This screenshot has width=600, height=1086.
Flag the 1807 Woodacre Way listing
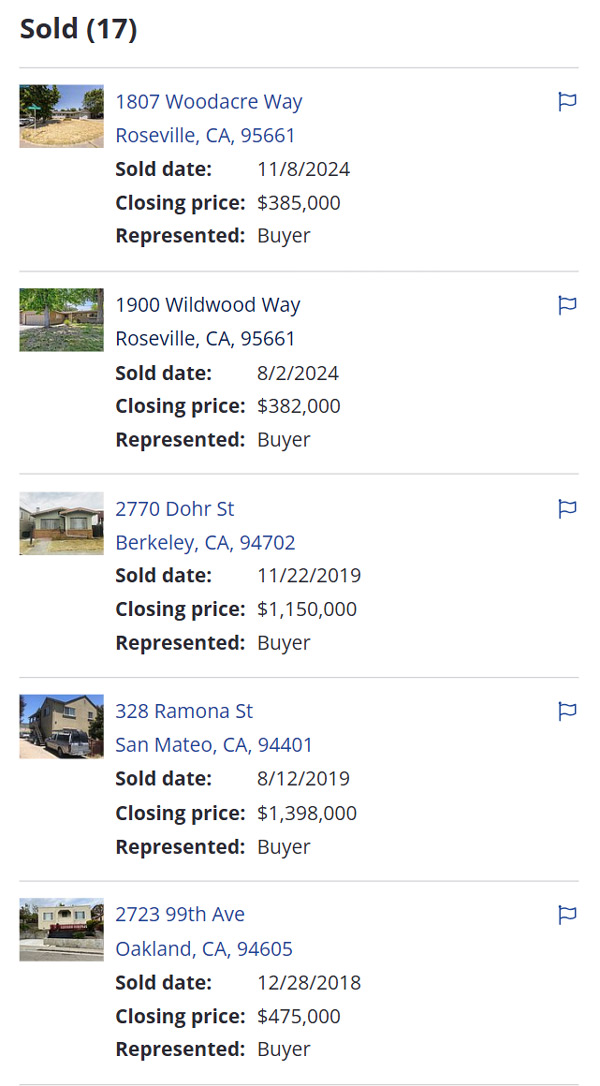pyautogui.click(x=567, y=101)
